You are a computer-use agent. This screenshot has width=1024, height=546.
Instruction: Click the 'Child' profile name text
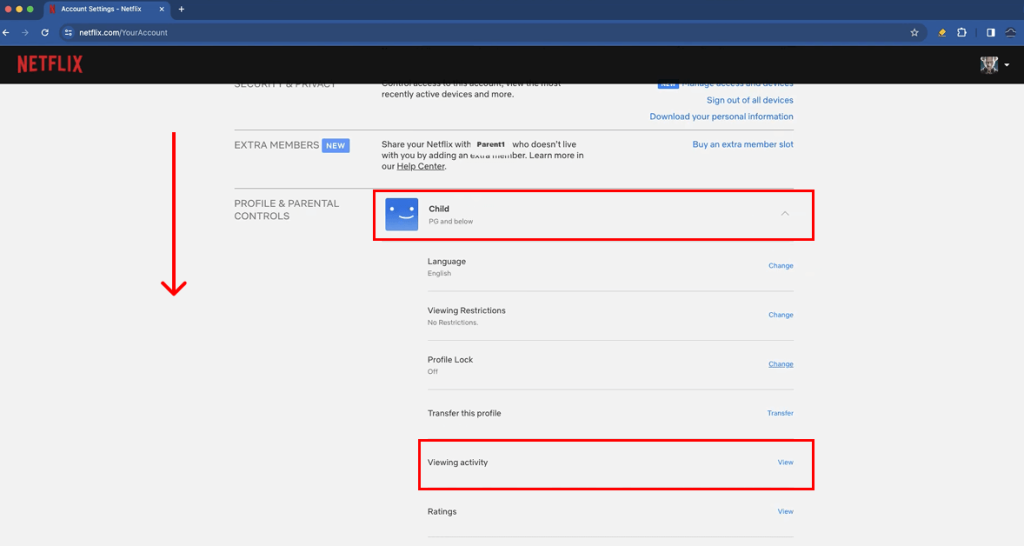[x=439, y=209]
